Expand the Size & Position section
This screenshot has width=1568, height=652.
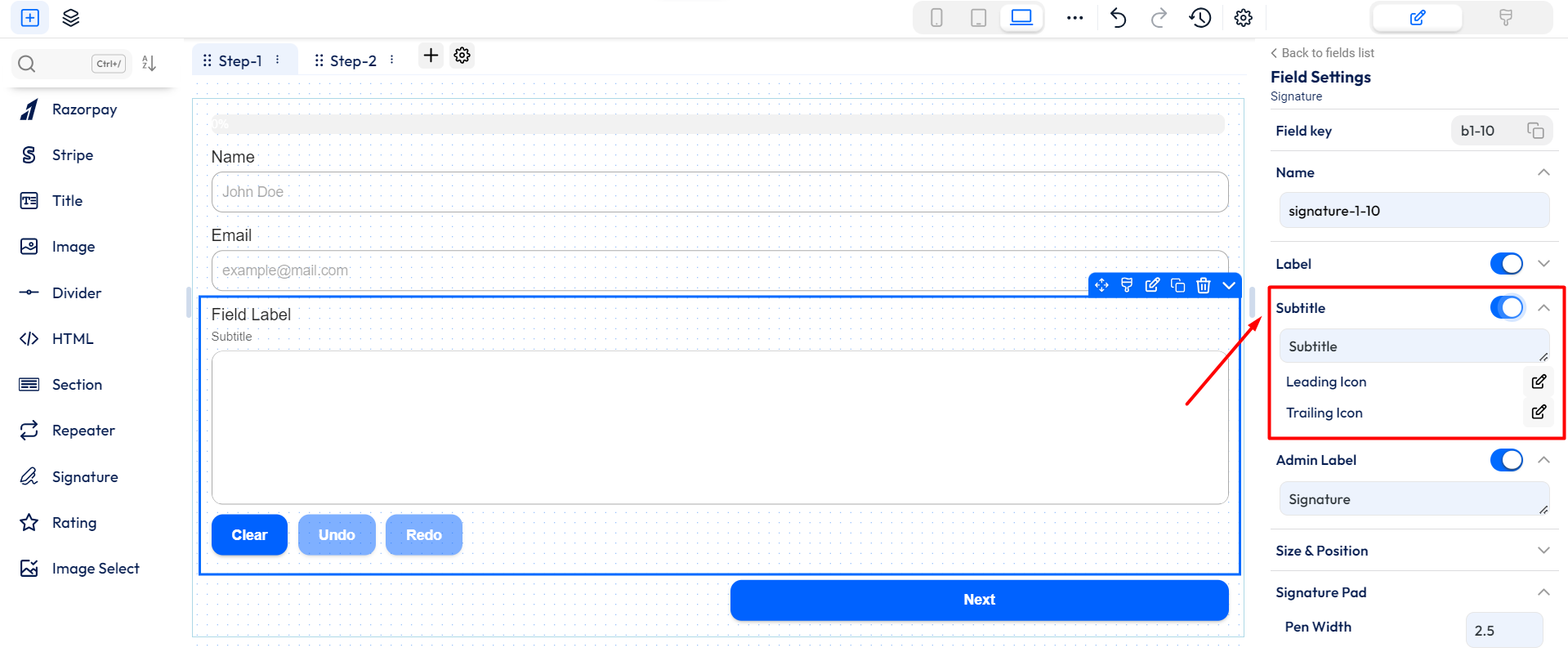tap(1543, 551)
